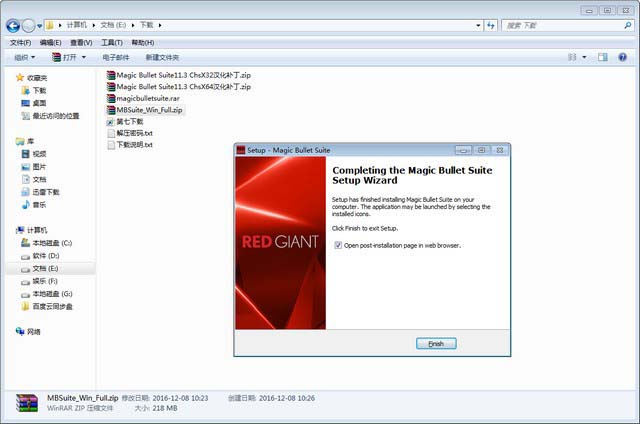
Task: Click 收藏夹 in the navigation pane
Action: (32, 78)
